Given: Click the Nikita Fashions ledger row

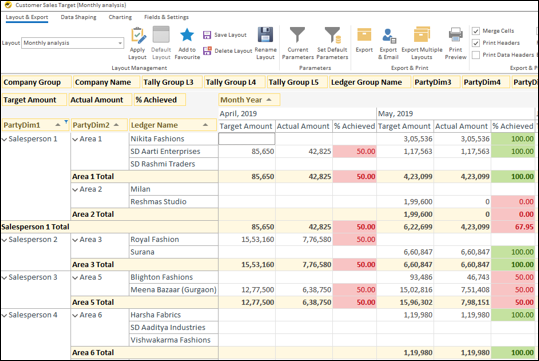Looking at the screenshot, I should (x=174, y=139).
